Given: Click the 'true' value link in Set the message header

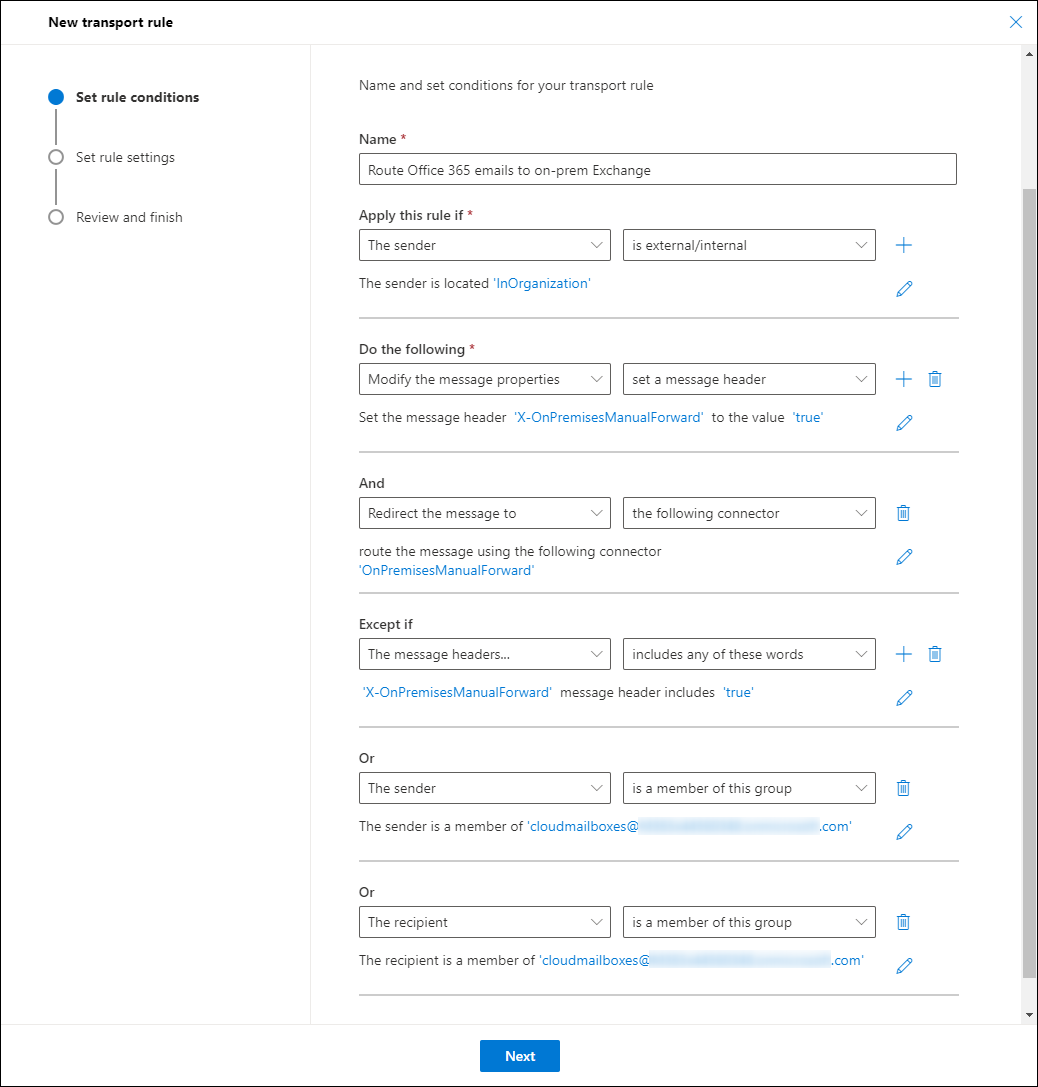Looking at the screenshot, I should coord(808,417).
